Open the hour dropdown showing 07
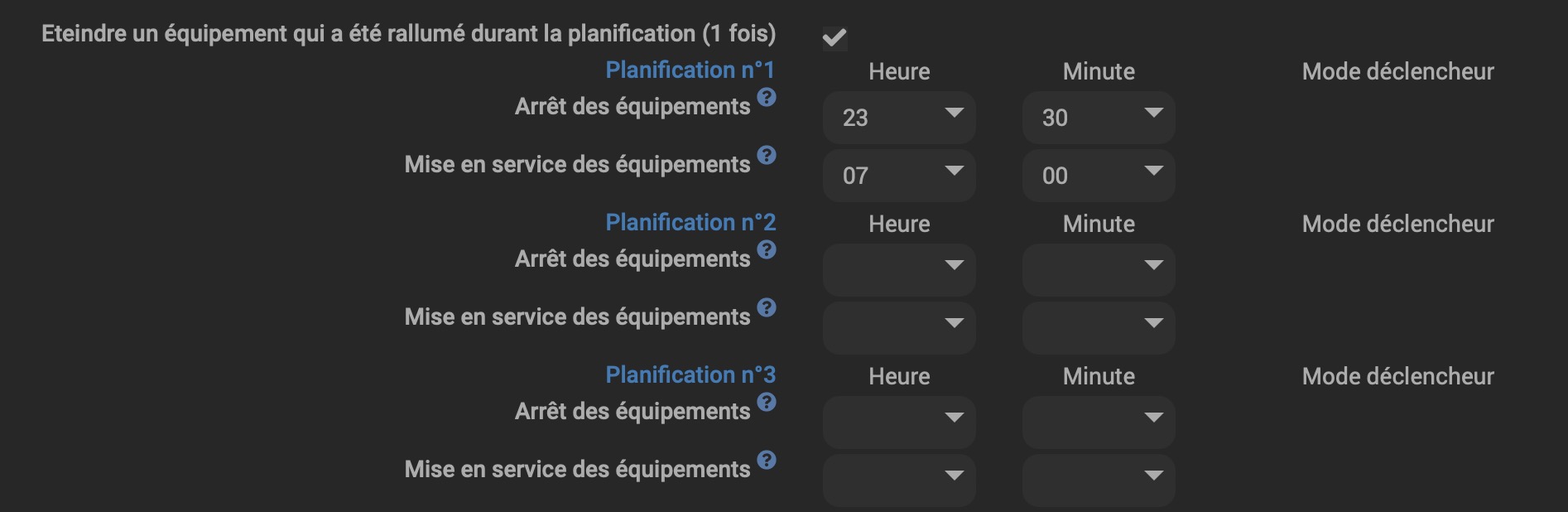1568x512 pixels. [899, 175]
